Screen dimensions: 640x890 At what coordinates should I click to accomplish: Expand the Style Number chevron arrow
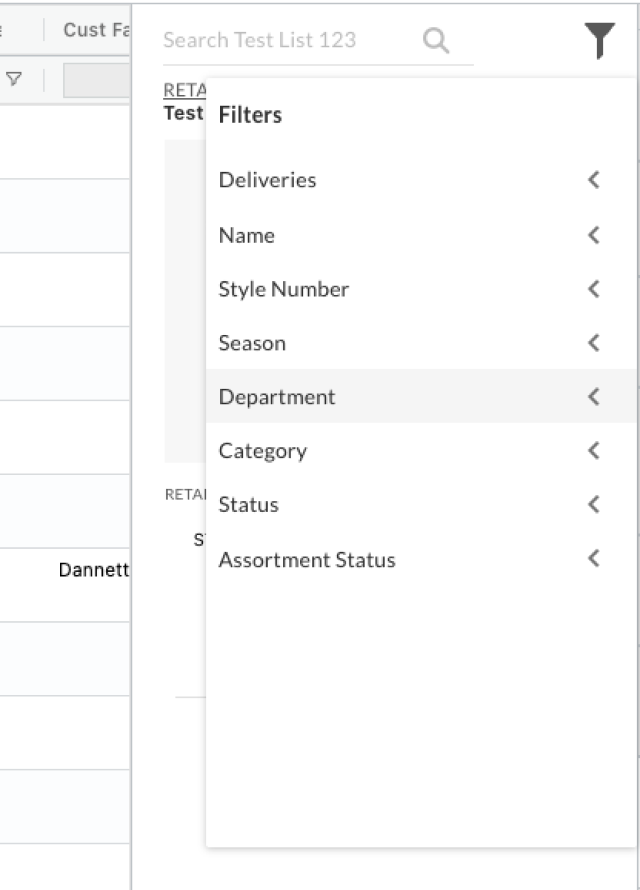[x=593, y=289]
